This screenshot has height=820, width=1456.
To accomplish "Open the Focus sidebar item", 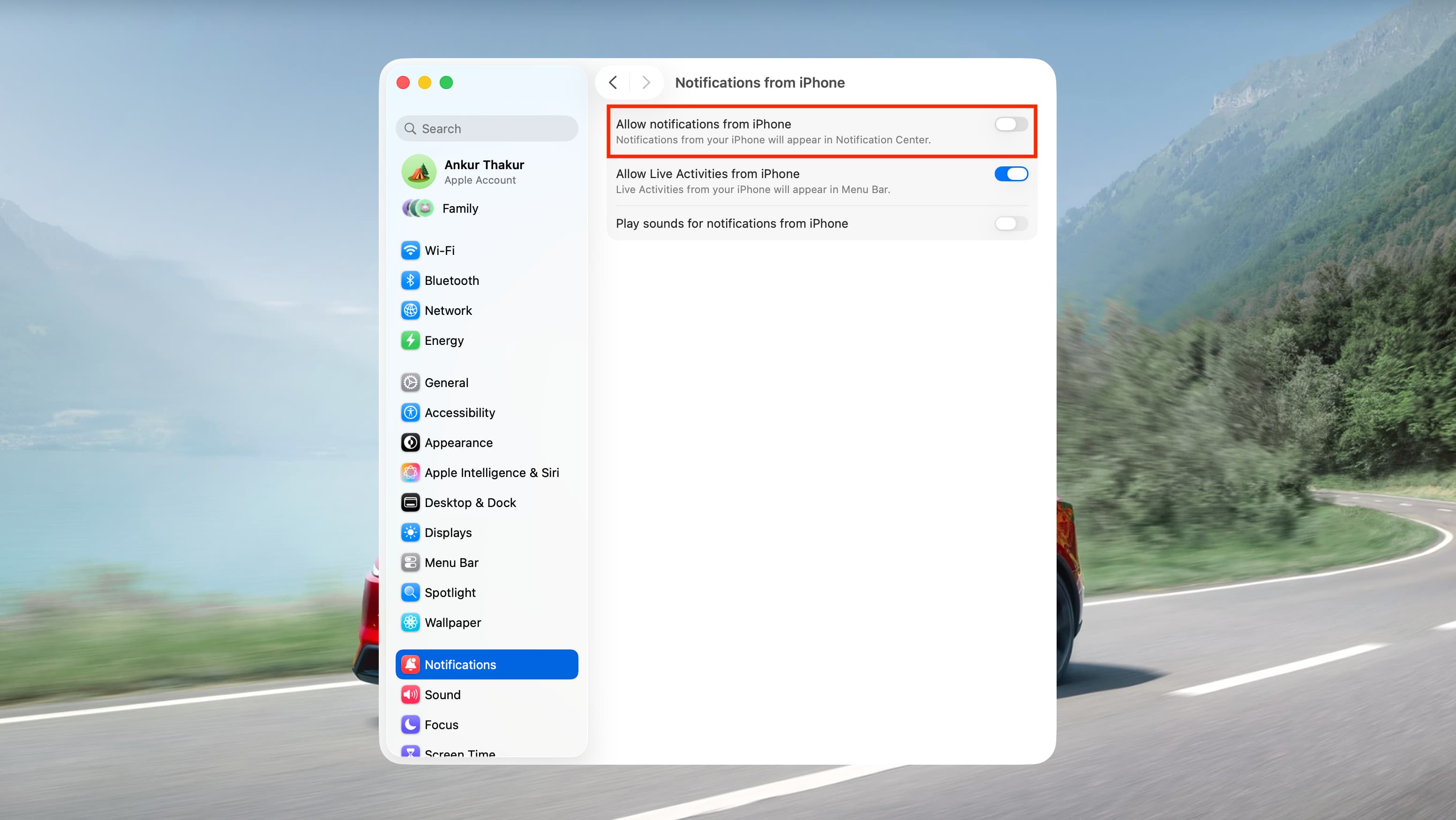I will (x=441, y=724).
